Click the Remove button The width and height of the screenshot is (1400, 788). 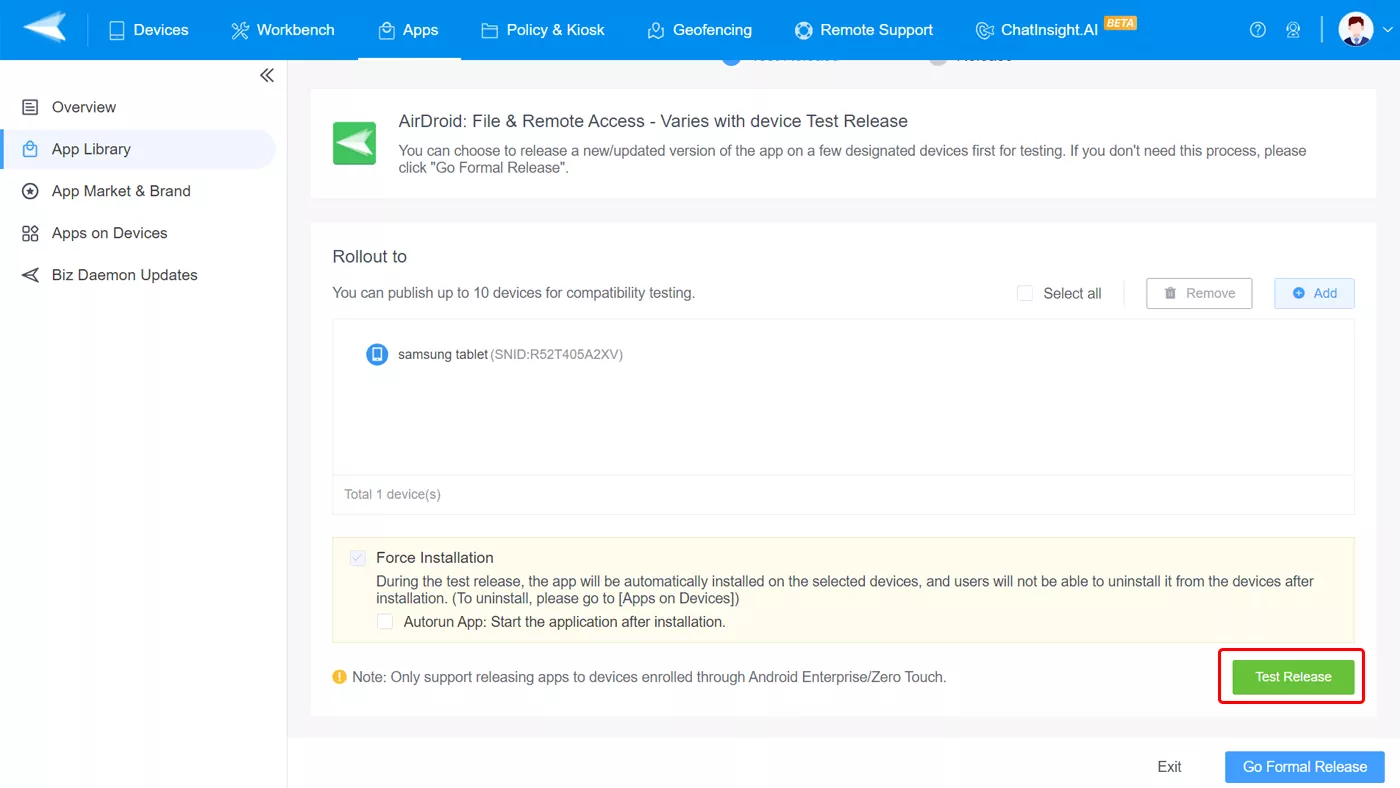point(1199,293)
